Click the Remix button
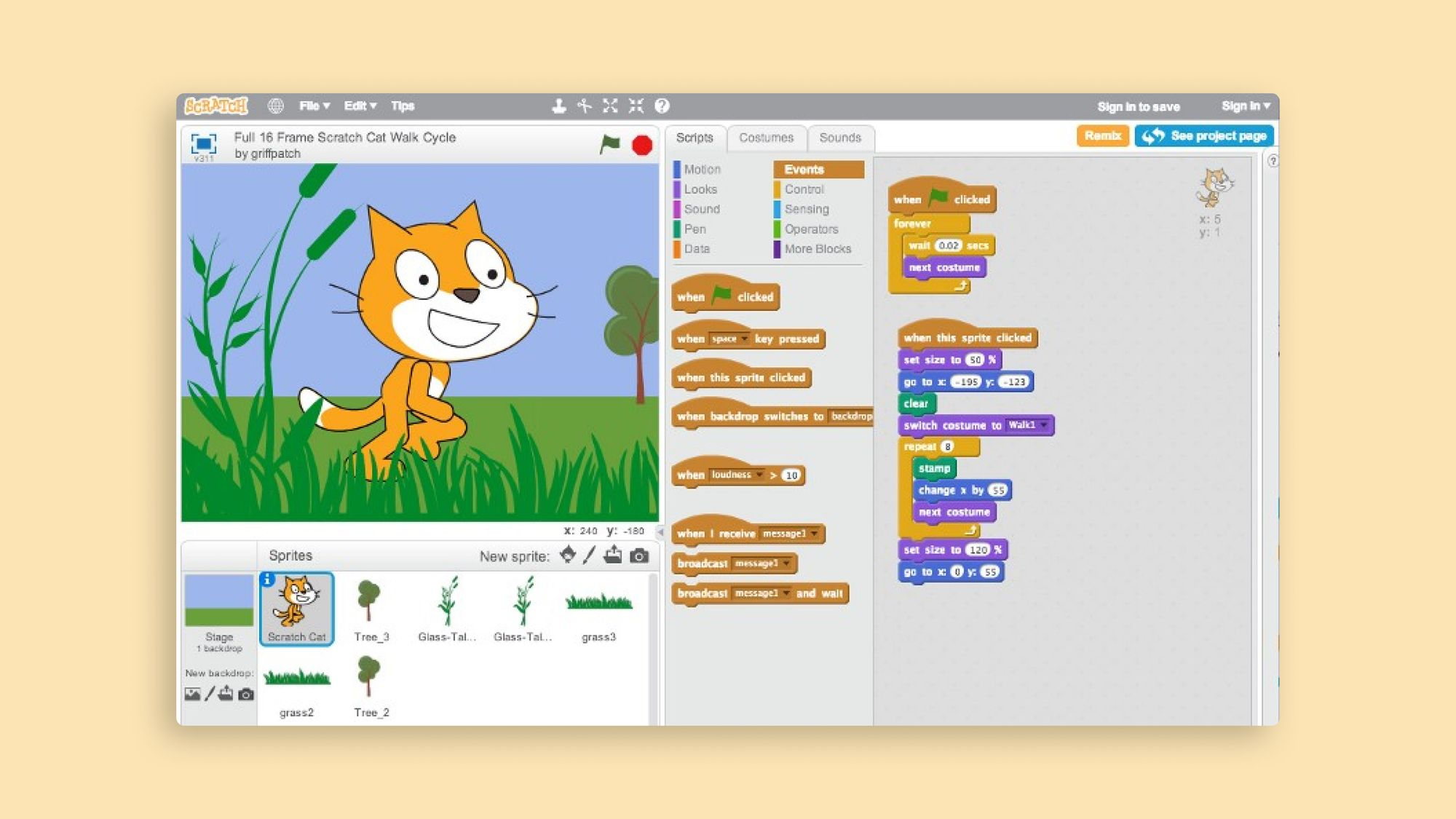 [1102, 136]
